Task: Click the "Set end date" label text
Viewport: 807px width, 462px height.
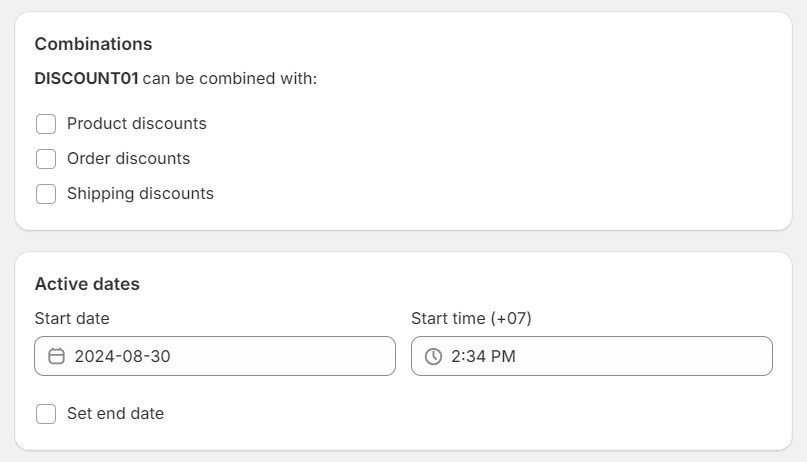Action: point(115,414)
